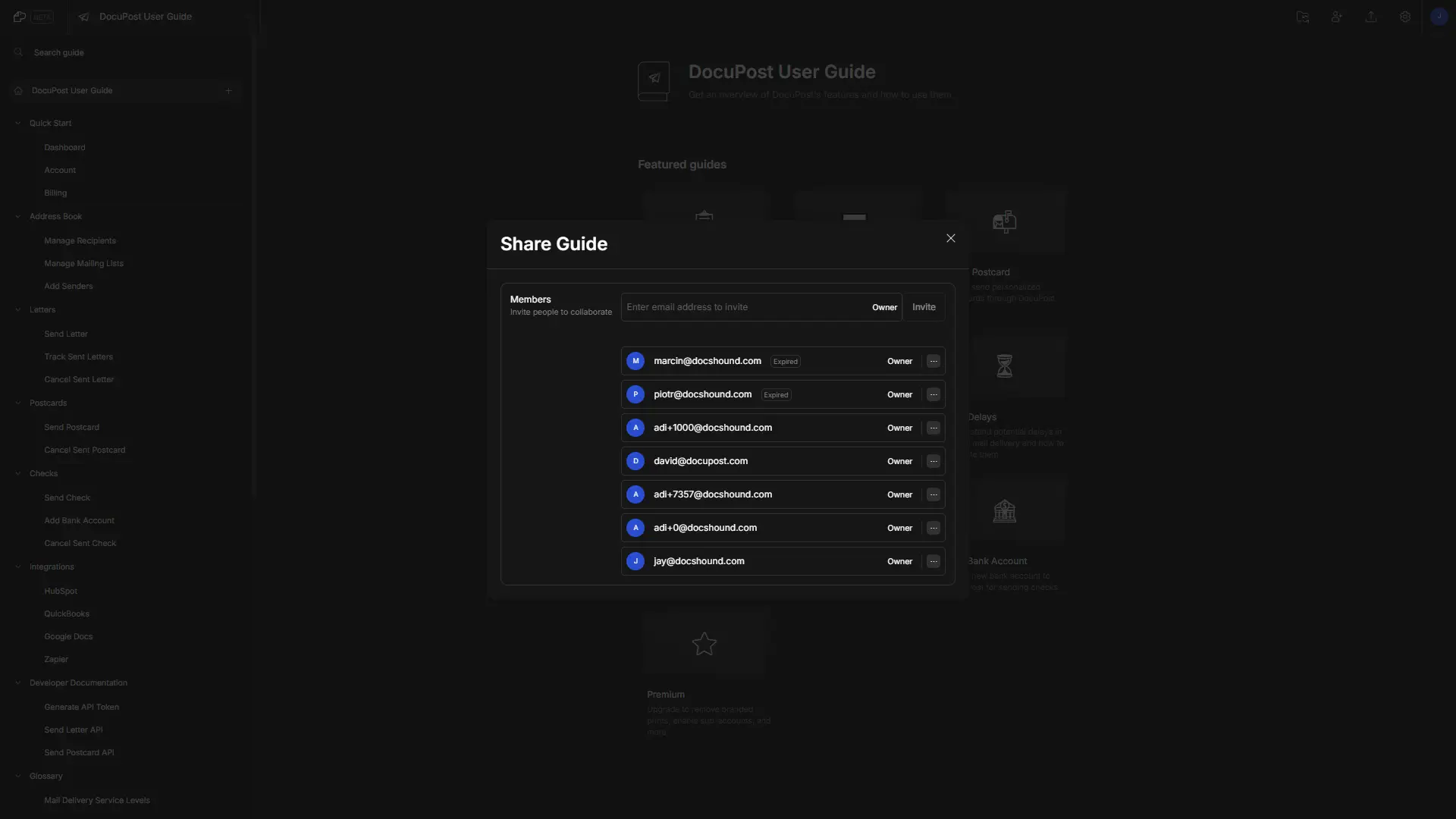
Task: Click the settings gear icon top right
Action: (1405, 17)
